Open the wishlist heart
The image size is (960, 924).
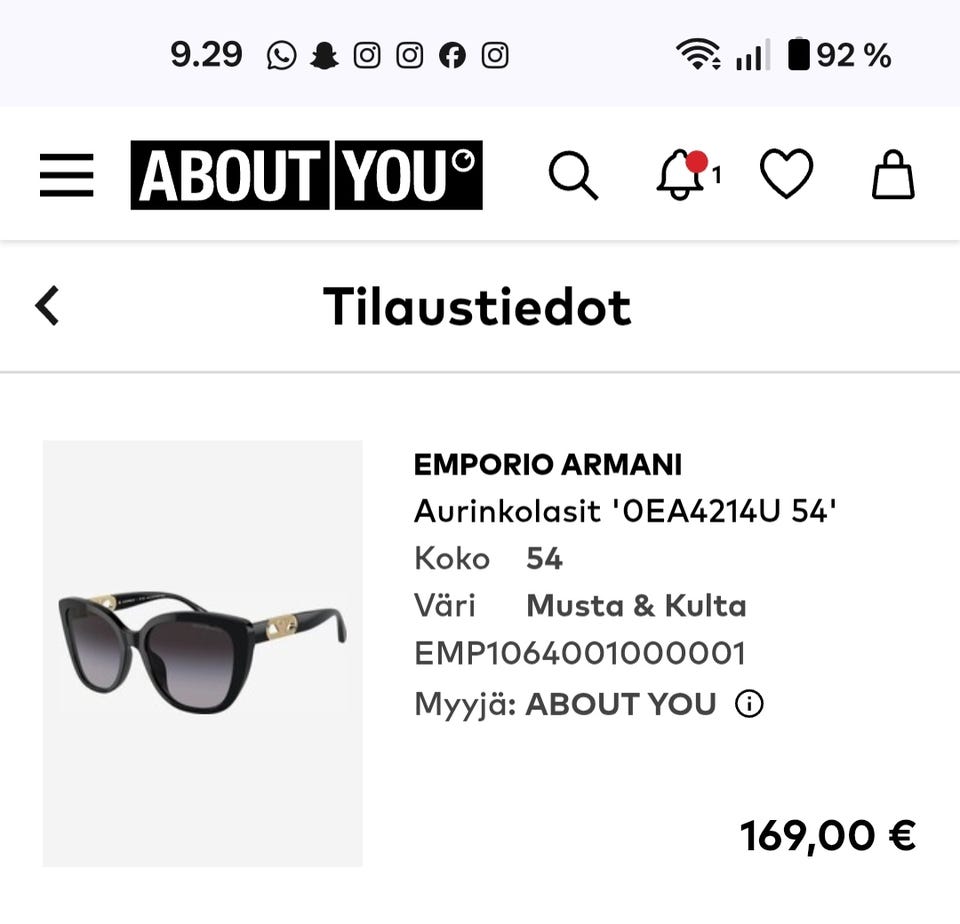click(x=786, y=175)
